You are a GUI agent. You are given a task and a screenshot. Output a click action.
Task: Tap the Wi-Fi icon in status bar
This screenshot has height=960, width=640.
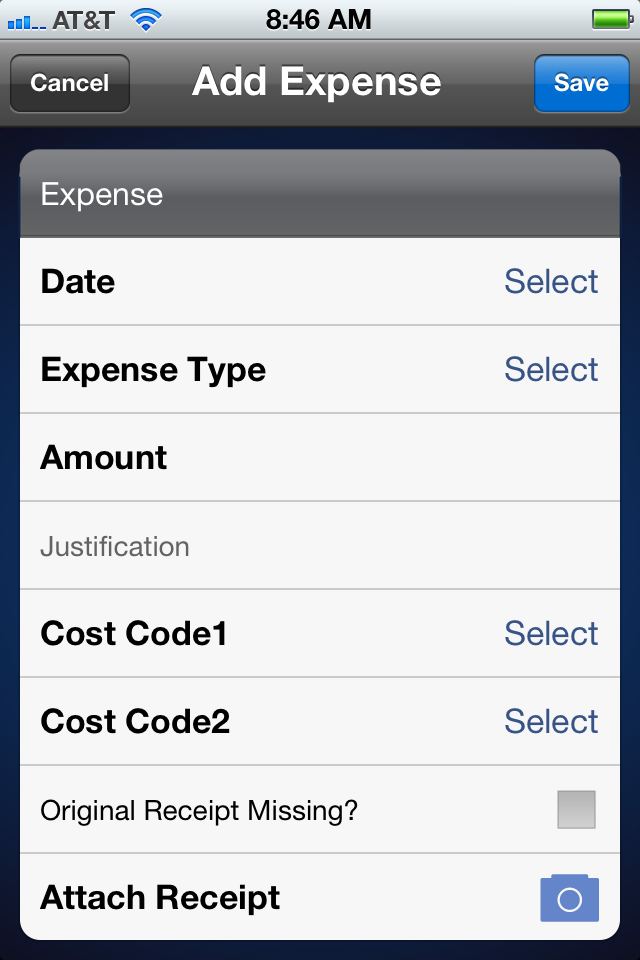click(146, 20)
